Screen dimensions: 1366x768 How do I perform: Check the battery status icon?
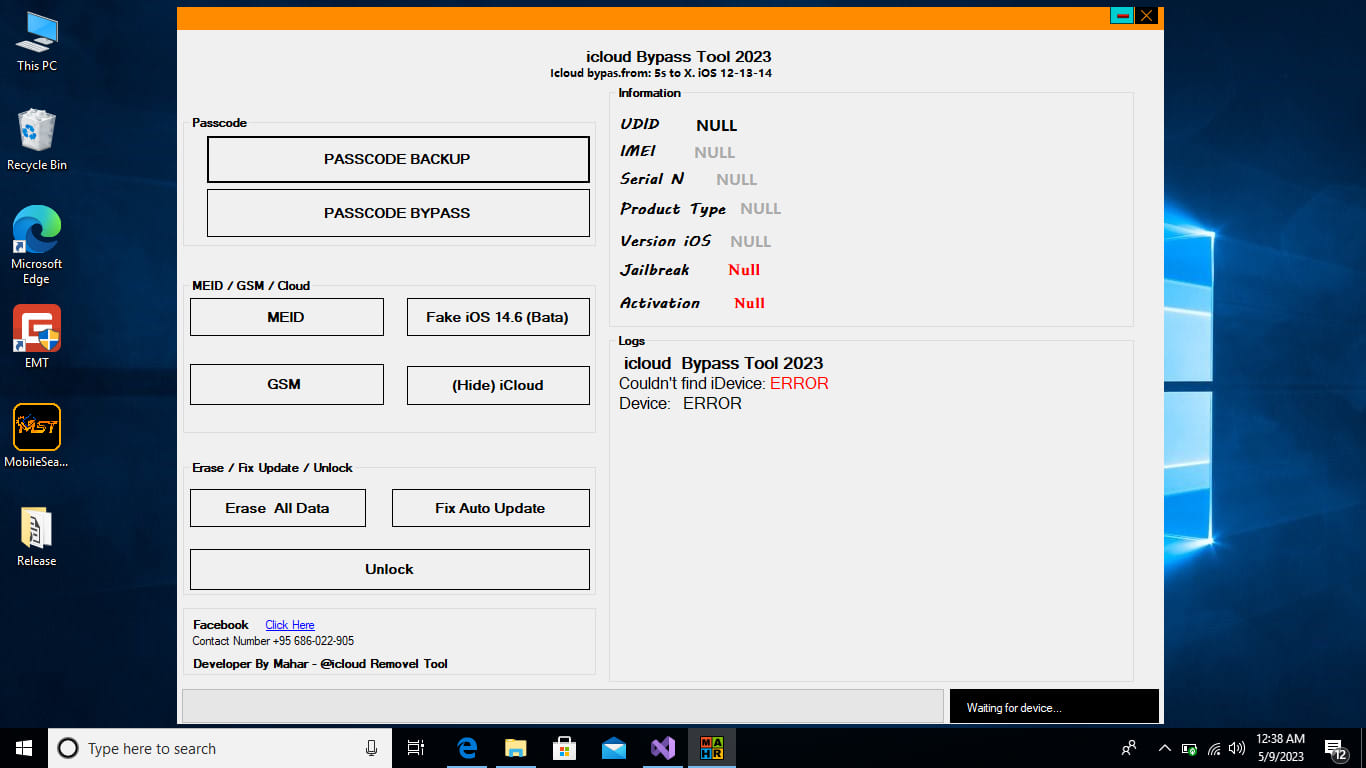(1189, 748)
